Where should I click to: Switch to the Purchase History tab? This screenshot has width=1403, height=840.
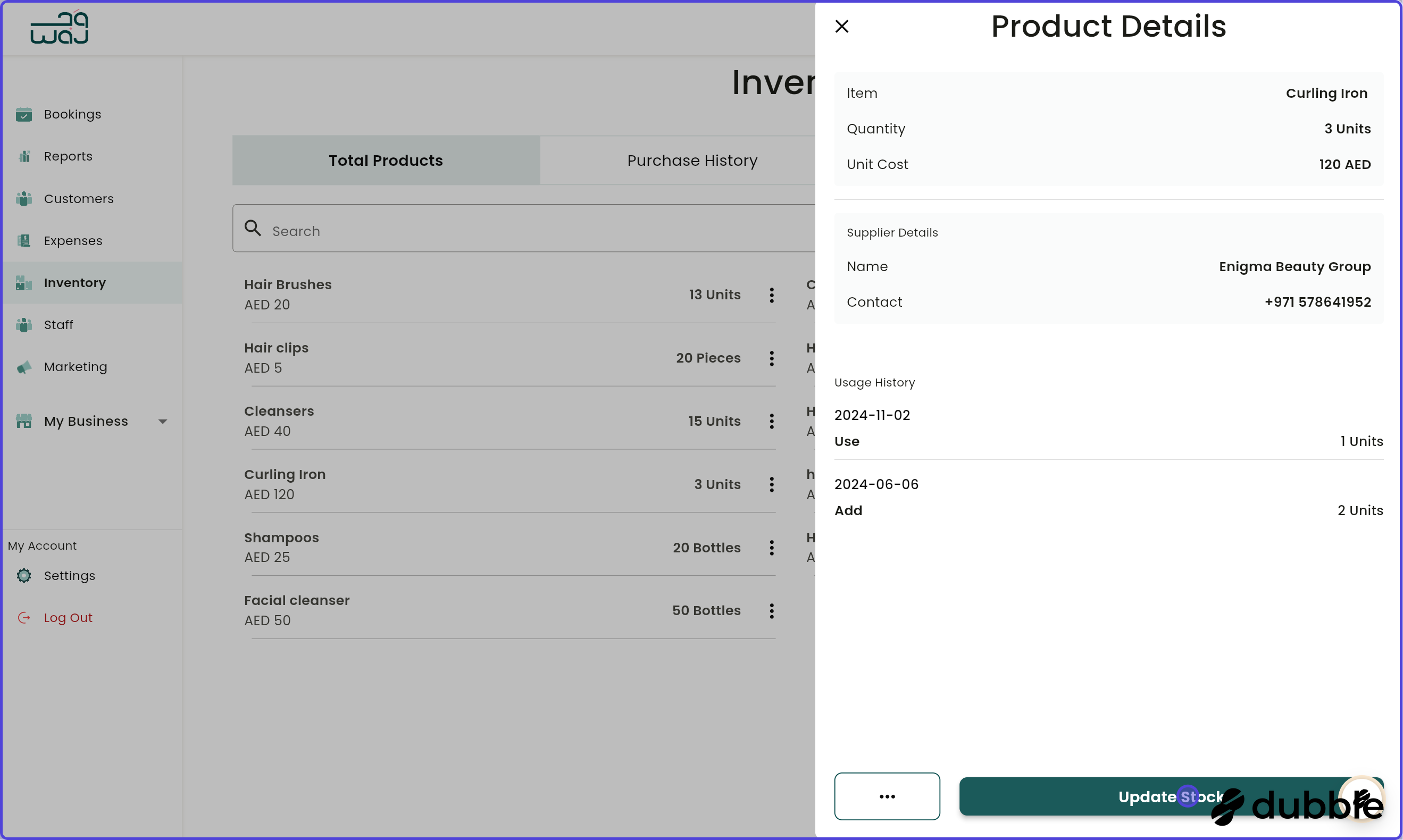tap(691, 161)
